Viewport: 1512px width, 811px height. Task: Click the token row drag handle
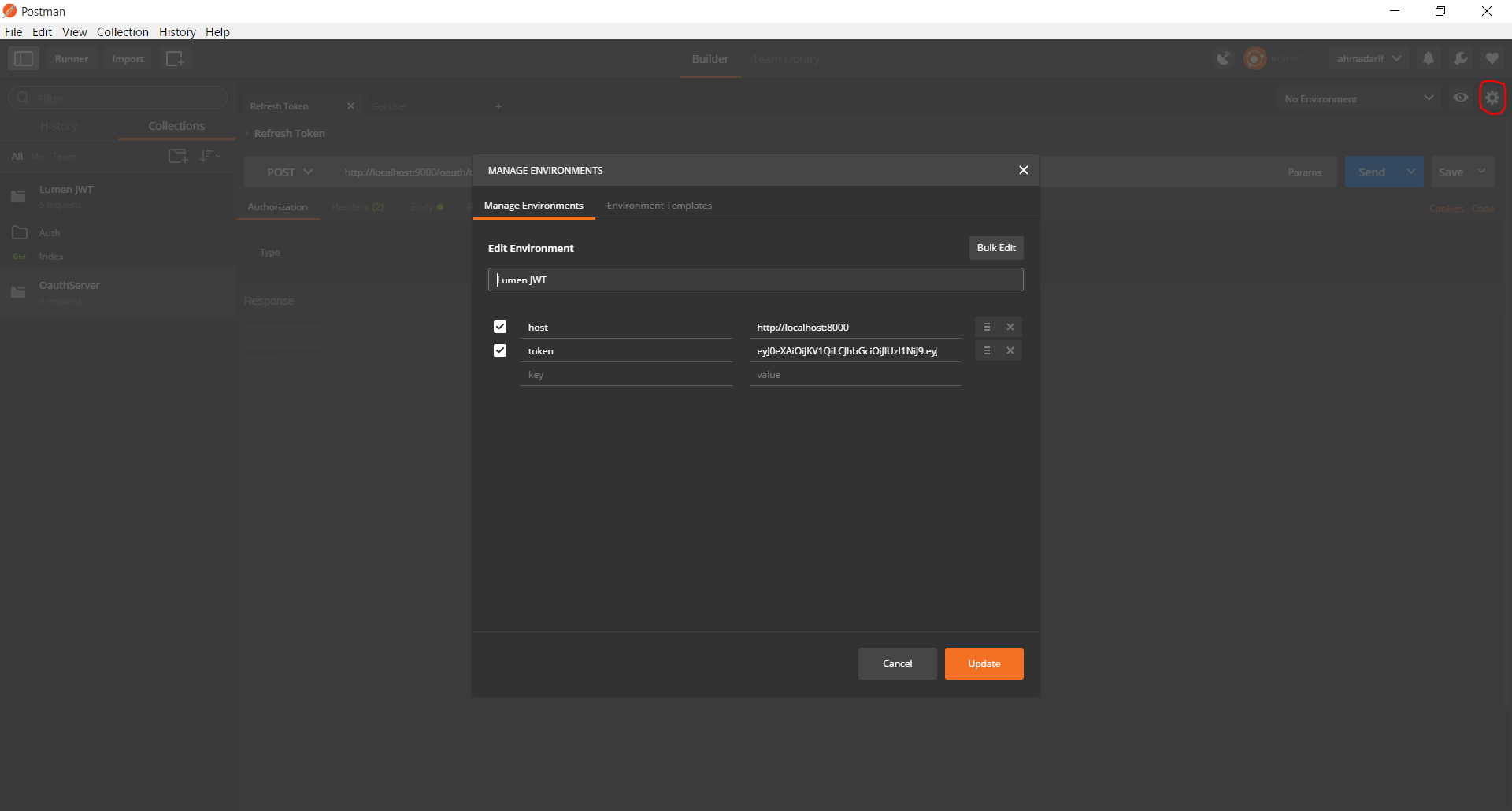pos(987,350)
